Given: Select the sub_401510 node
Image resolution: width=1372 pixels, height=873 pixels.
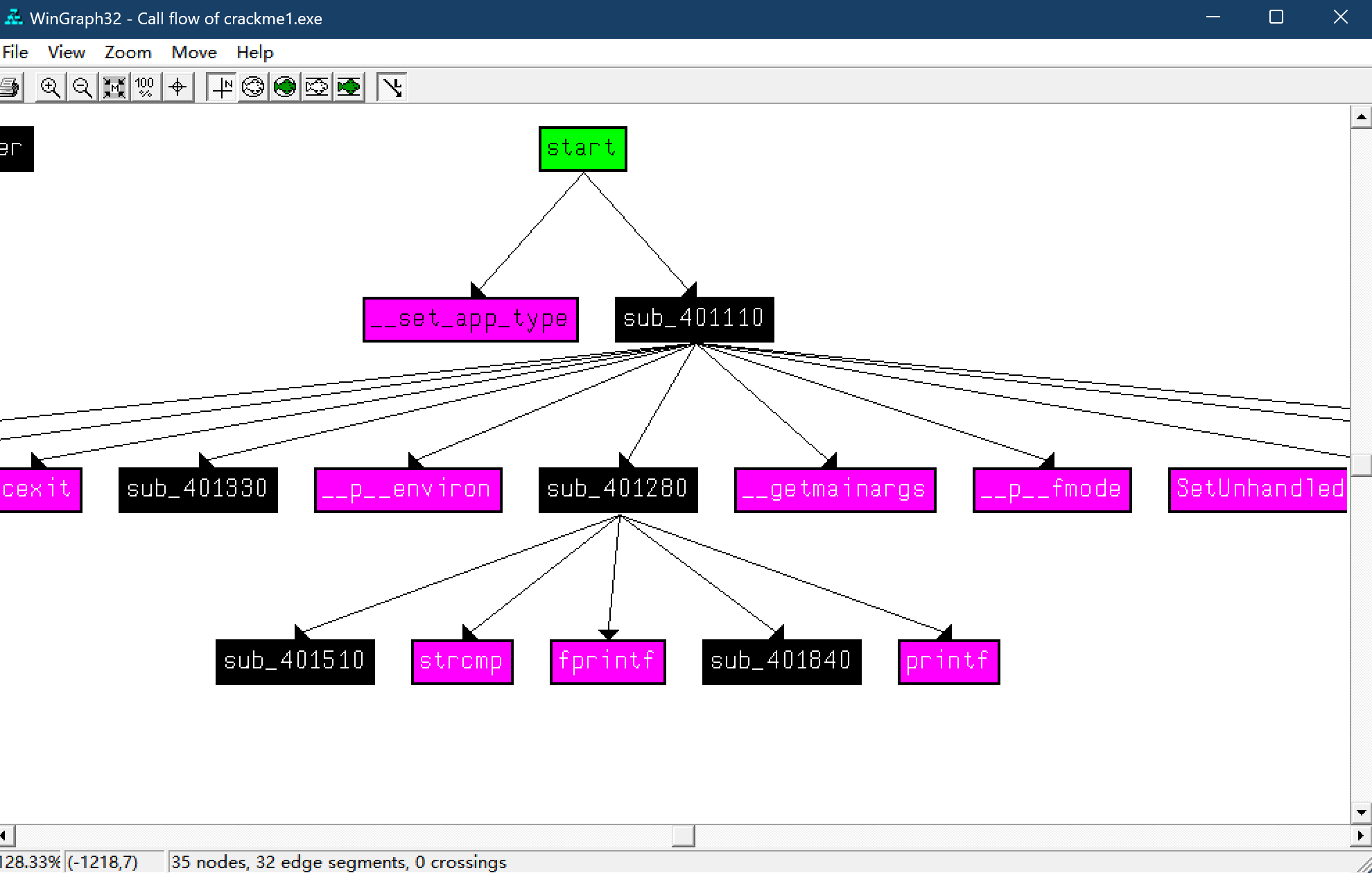Looking at the screenshot, I should (295, 662).
